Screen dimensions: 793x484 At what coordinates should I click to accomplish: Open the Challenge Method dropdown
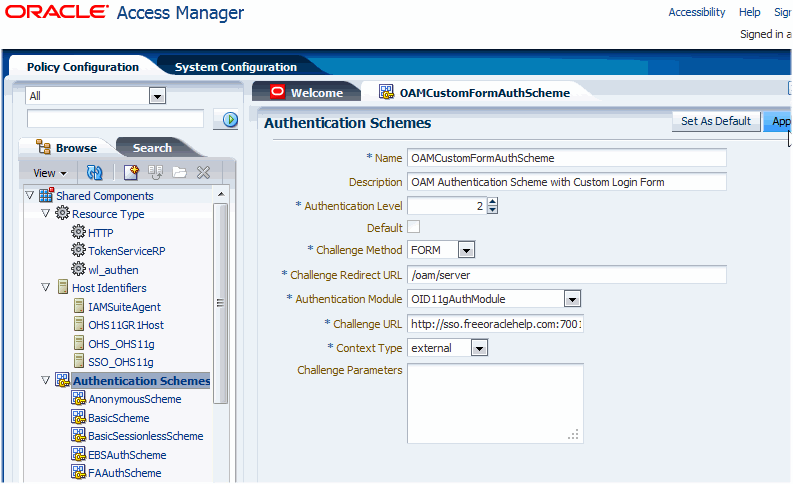[466, 250]
